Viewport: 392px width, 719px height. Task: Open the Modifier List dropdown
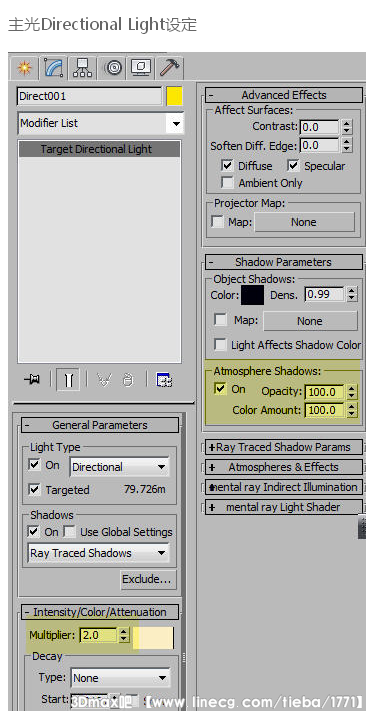pyautogui.click(x=100, y=123)
